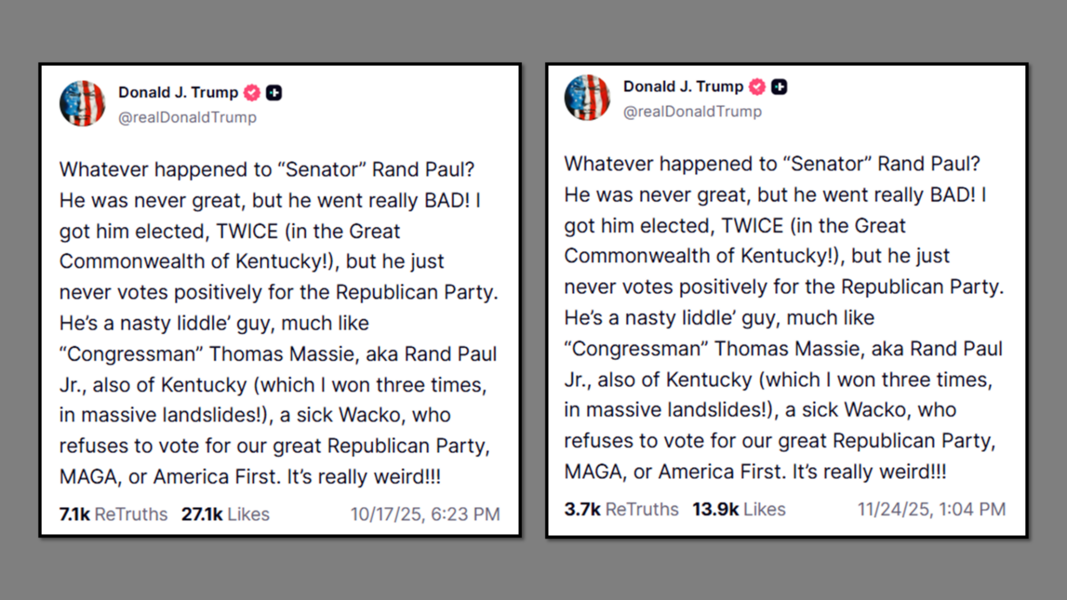This screenshot has width=1067, height=600.
Task: Click the Donald J. Trump name in right post
Action: point(683,87)
